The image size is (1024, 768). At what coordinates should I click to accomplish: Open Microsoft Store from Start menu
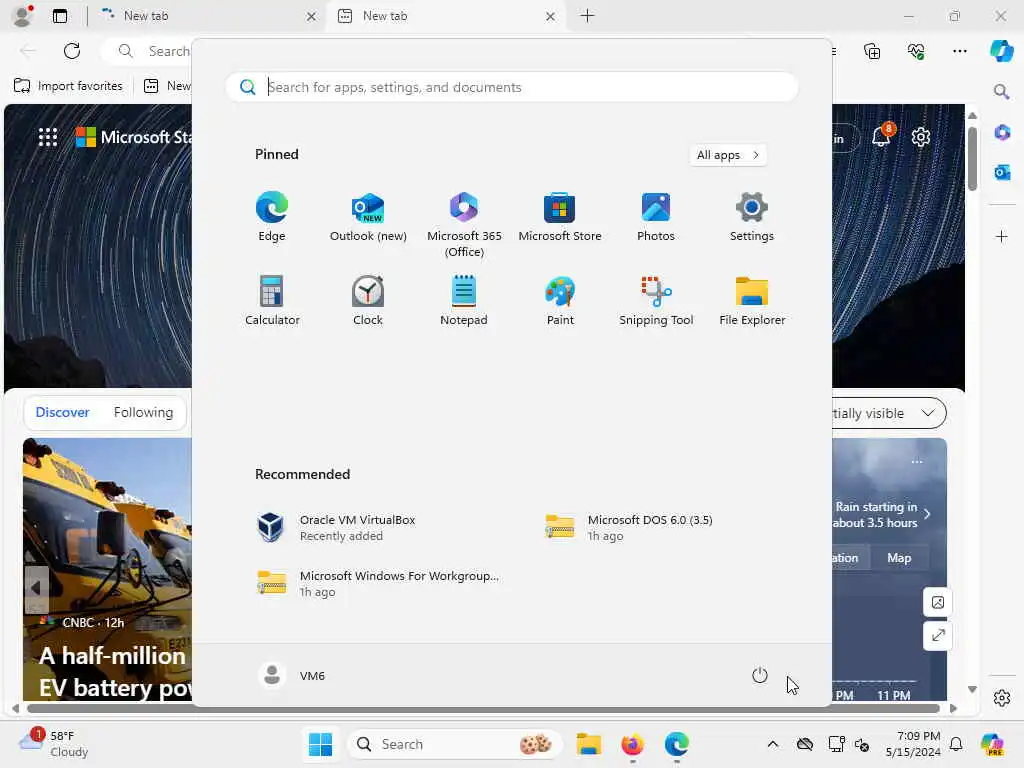click(x=560, y=217)
